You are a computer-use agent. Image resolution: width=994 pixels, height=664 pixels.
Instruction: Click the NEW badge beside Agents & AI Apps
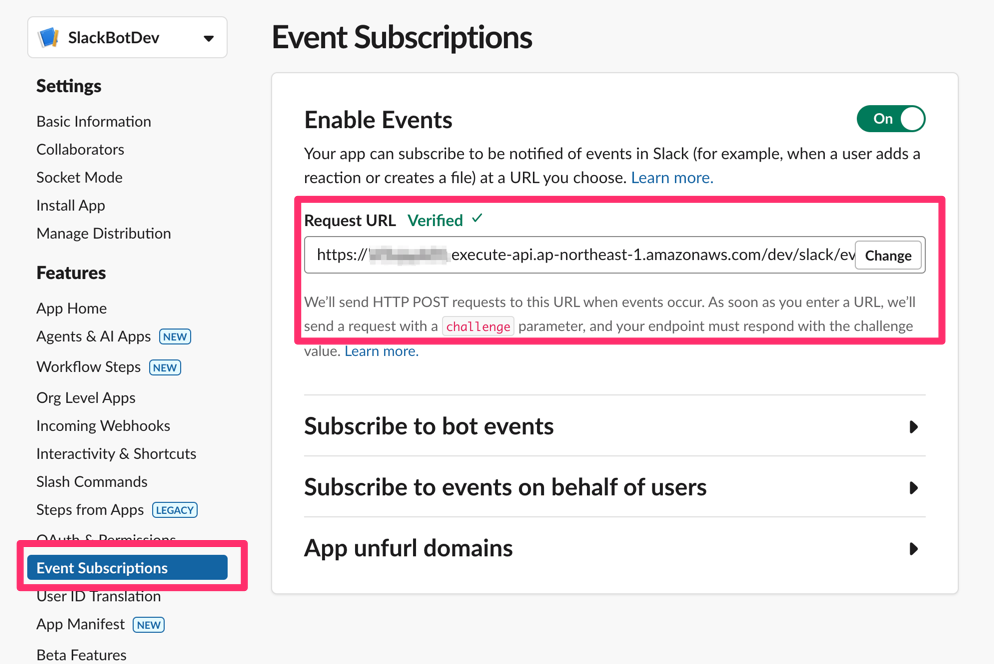pos(174,336)
